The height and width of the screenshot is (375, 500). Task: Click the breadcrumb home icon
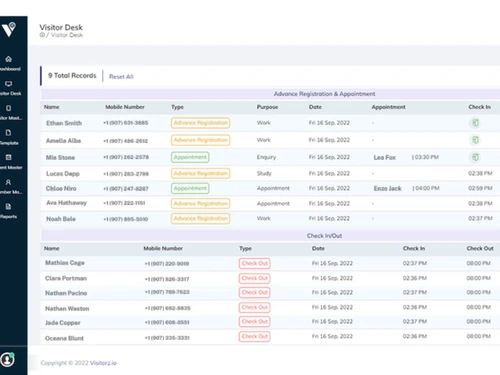42,35
